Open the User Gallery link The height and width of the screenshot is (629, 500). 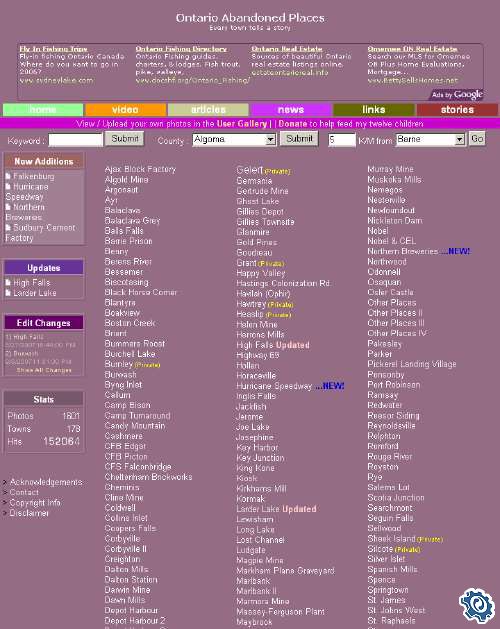[x=242, y=124]
